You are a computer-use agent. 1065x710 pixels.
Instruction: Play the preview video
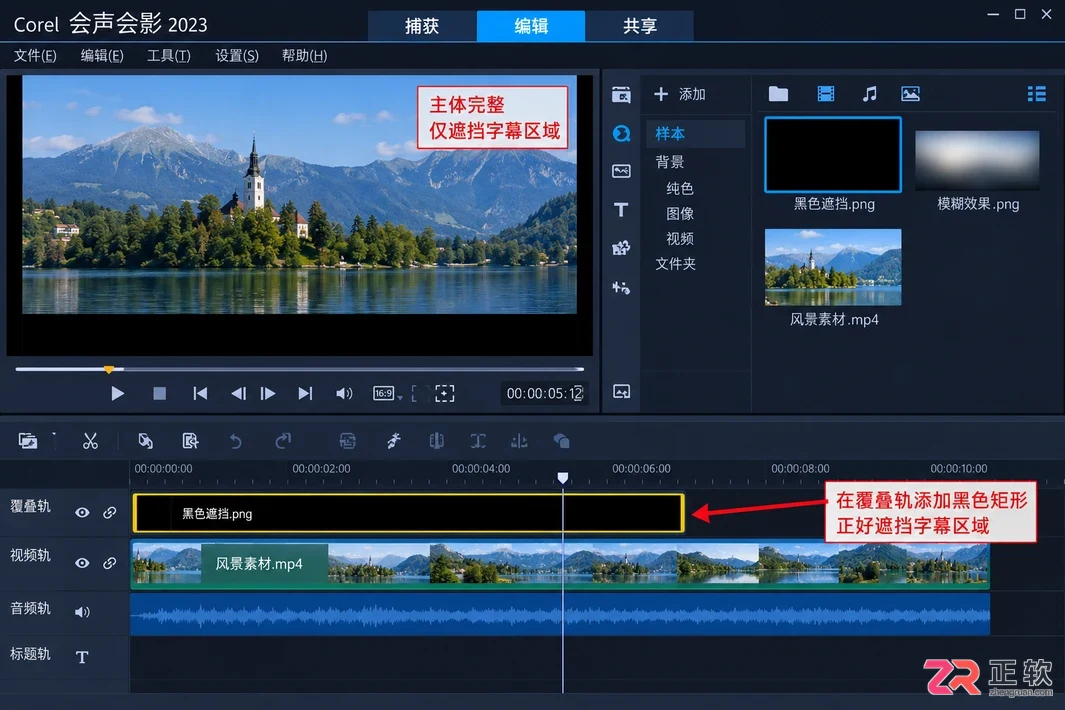(x=117, y=393)
